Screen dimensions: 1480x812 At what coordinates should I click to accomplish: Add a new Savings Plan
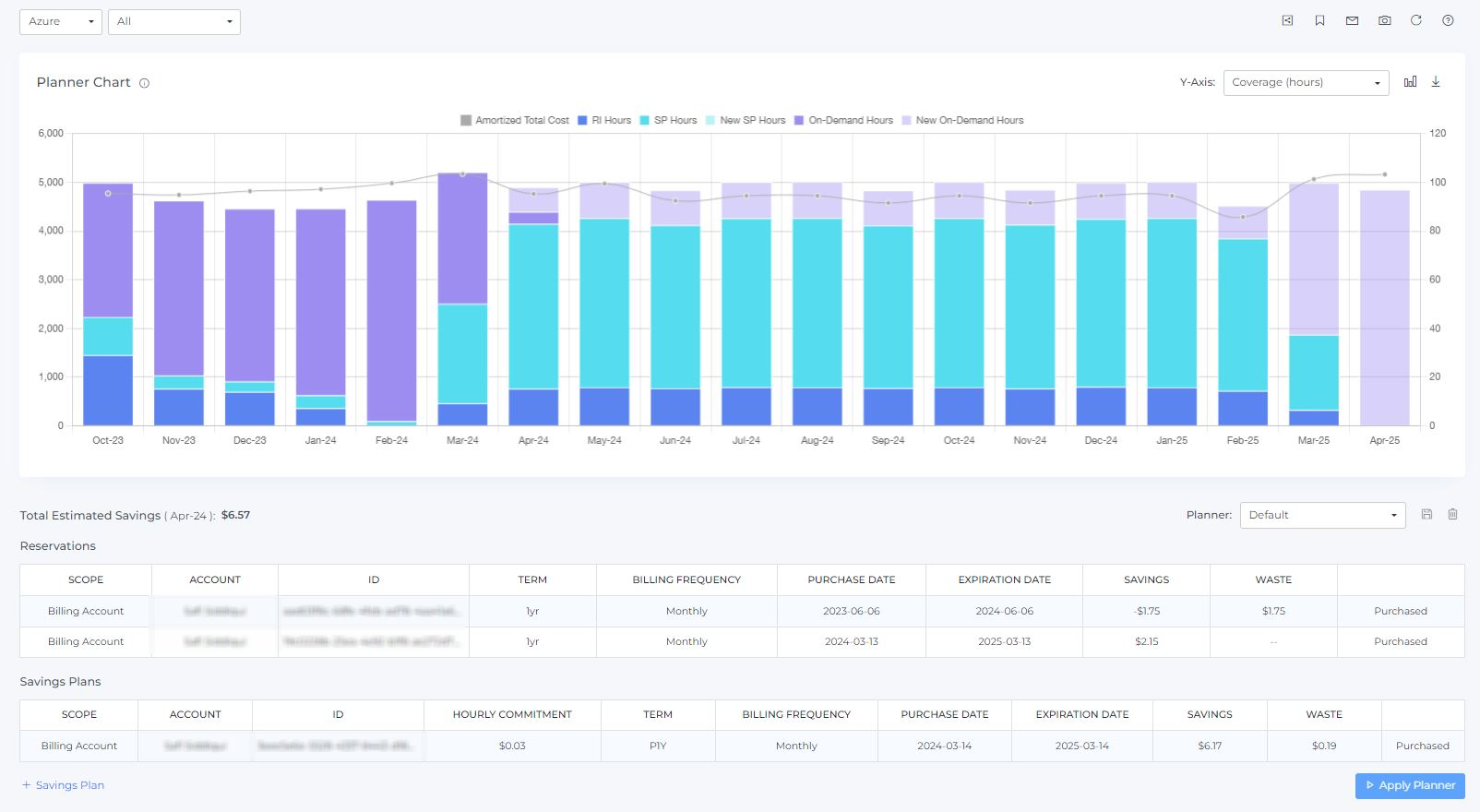click(x=63, y=785)
